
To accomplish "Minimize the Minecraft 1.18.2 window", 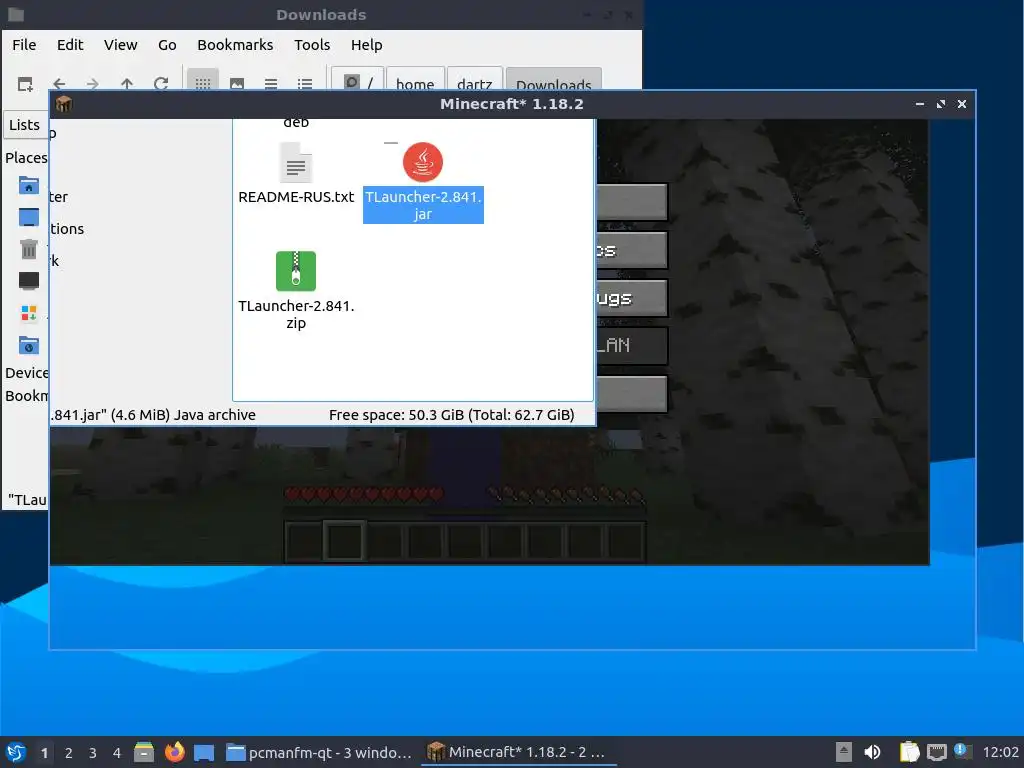I will coord(920,104).
